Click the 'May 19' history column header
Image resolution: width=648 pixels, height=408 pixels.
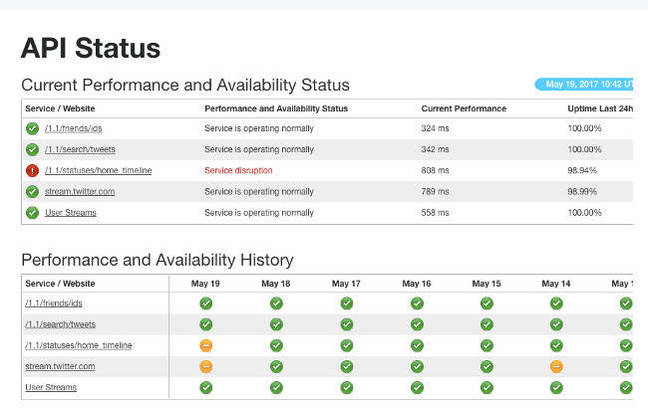point(205,284)
